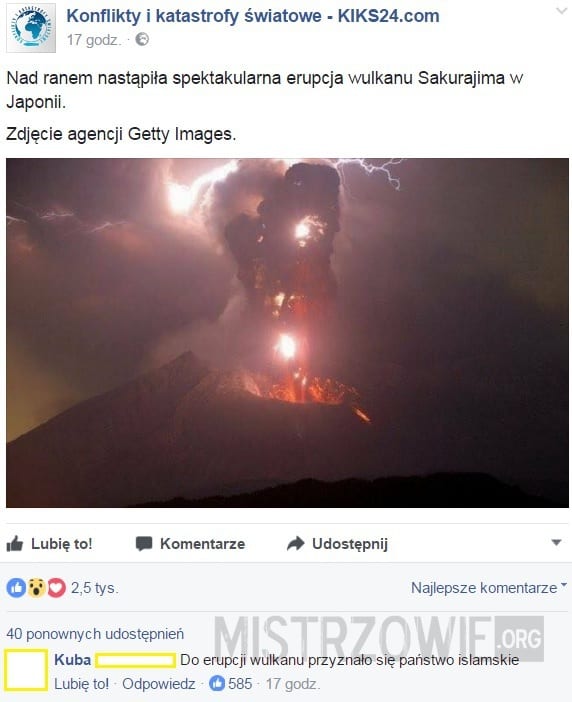Open the Najlepsze komentarze sort dropdown
572x702 pixels.
click(x=489, y=587)
